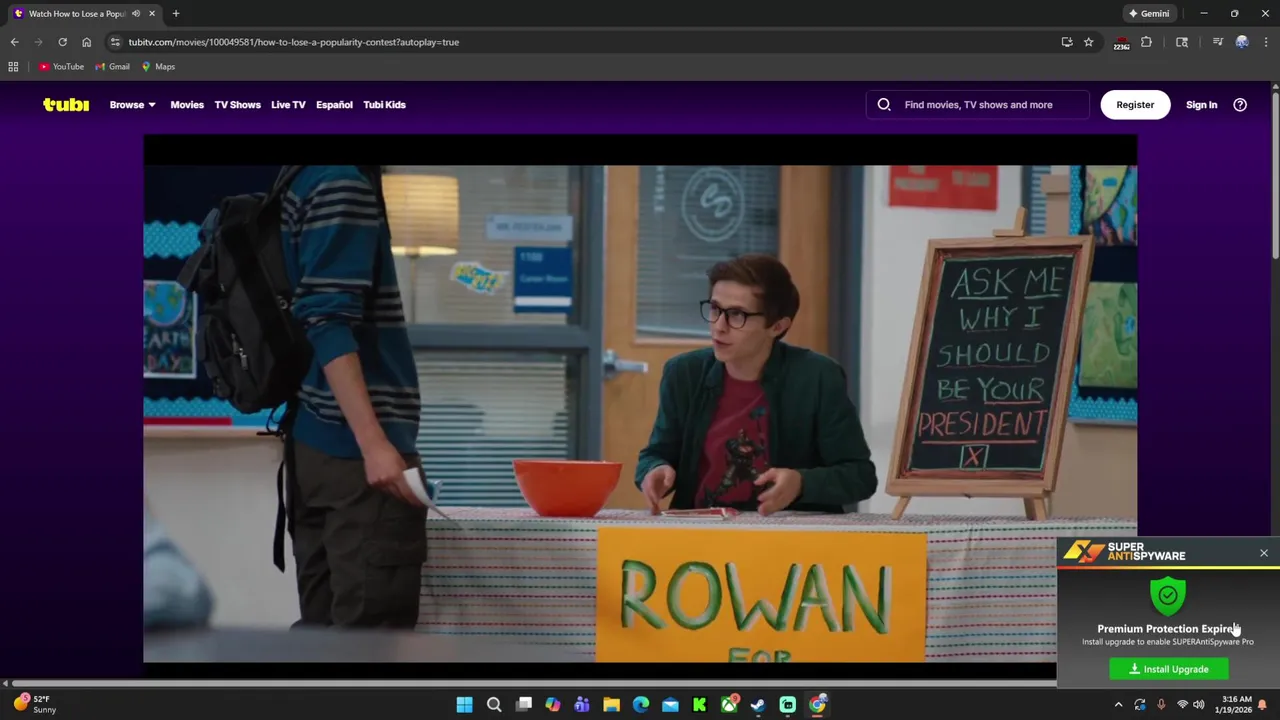This screenshot has height=720, width=1280.
Task: Bookmark this page with the star icon
Action: (1089, 42)
